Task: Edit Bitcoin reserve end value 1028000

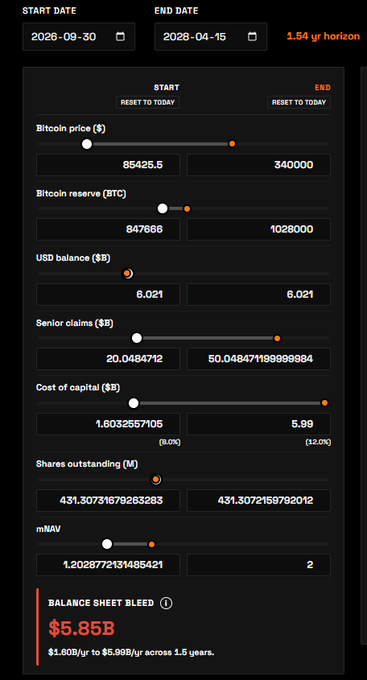Action: pyautogui.click(x=259, y=229)
